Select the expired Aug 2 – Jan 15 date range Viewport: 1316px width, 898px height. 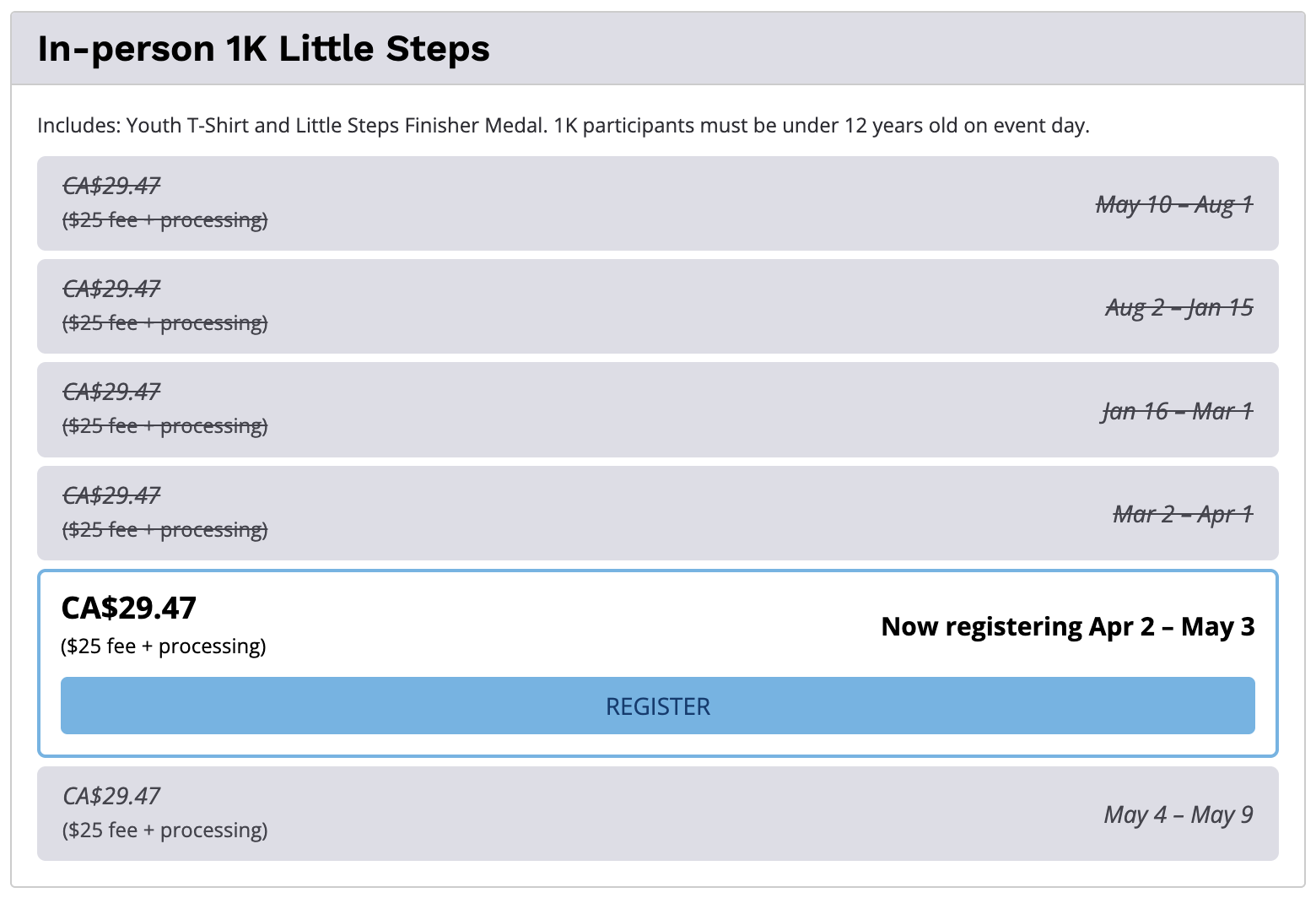pos(1178,307)
